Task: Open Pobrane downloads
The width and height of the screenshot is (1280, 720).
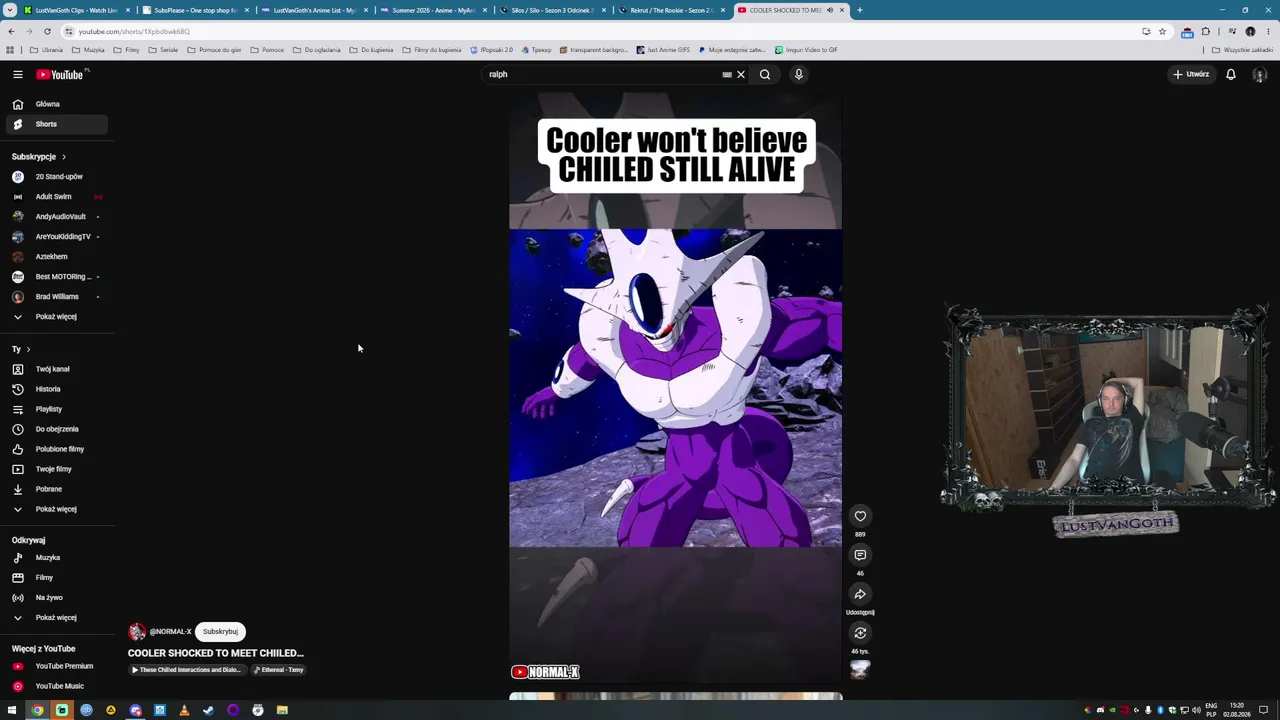Action: [56, 489]
